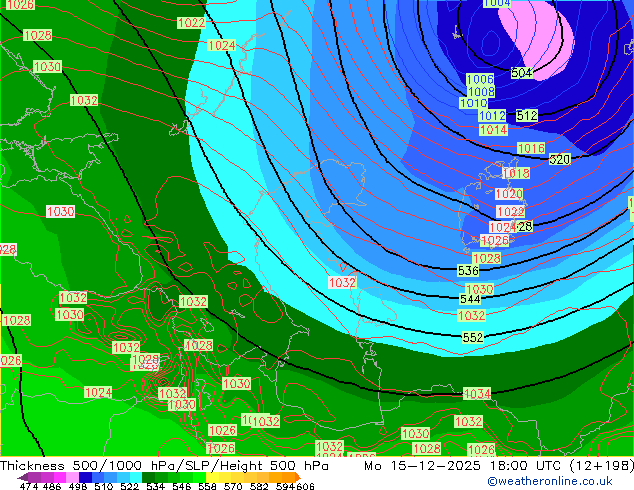Image resolution: width=634 pixels, height=490 pixels.
Task: Click the 1018 isobar label
Action: 516,173
